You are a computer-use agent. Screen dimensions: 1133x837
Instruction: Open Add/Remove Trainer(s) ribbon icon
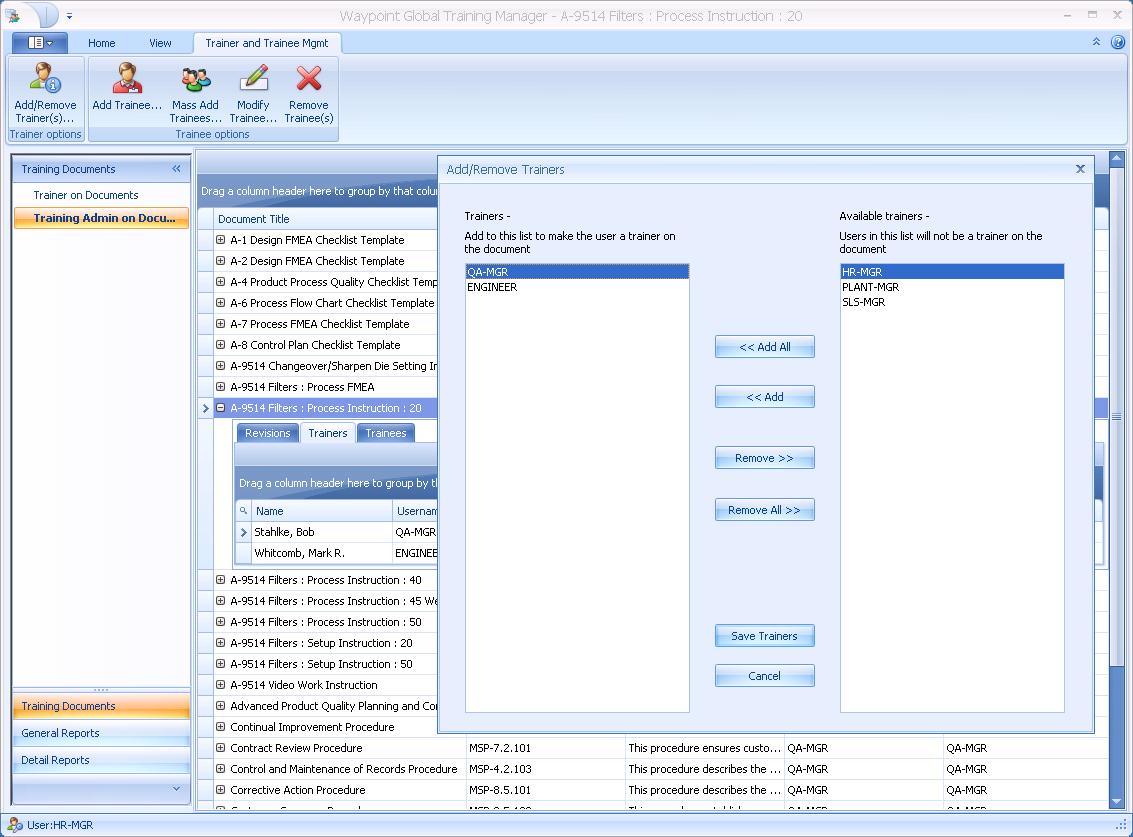45,93
